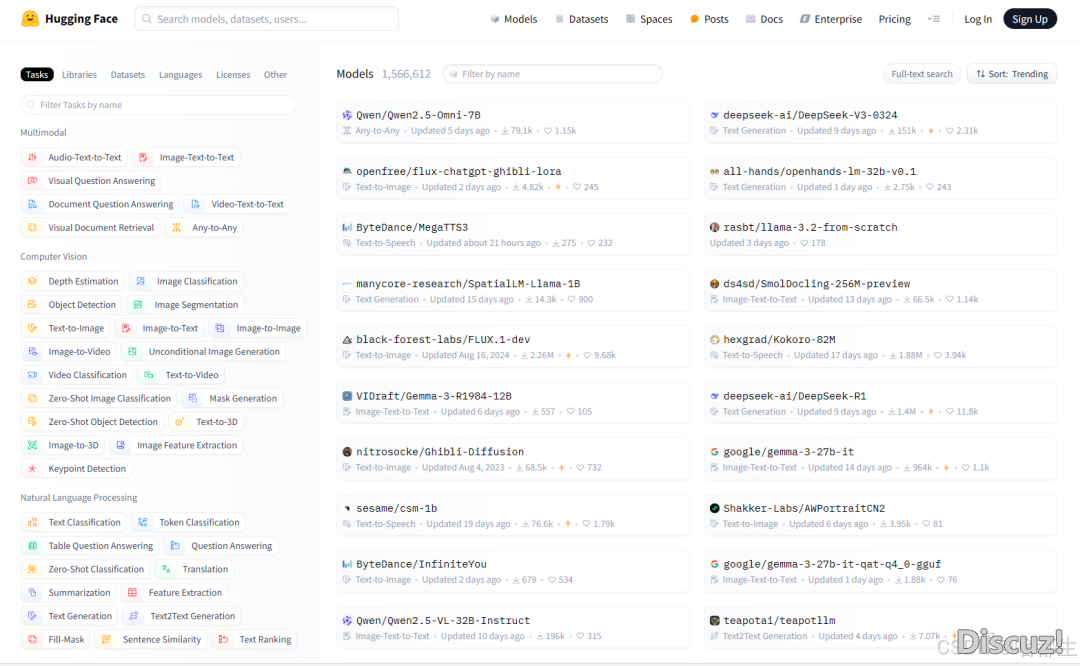1080x666 pixels.
Task: Click the Visual Question Answering icon
Action: point(32,180)
